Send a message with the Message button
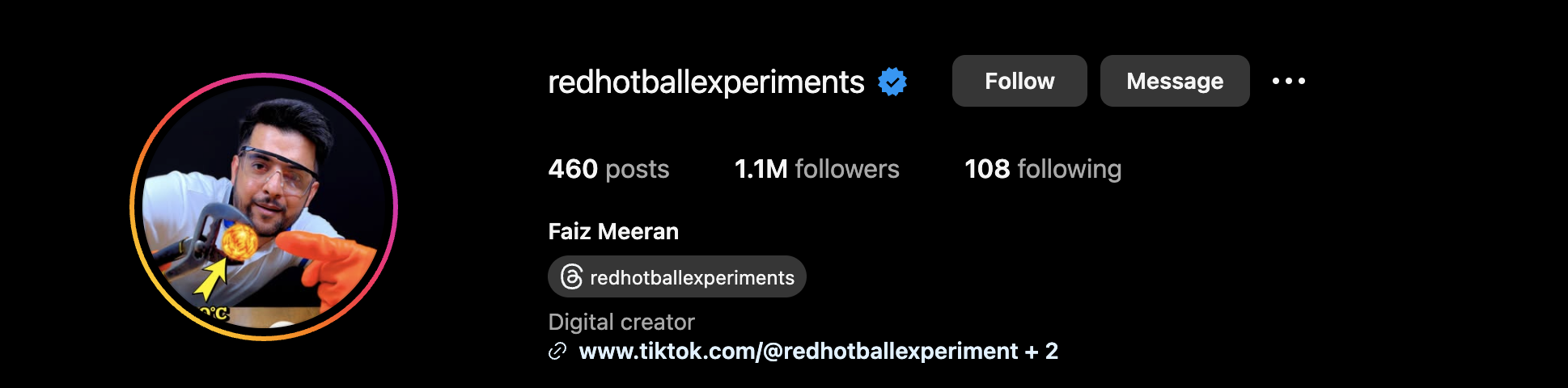 click(1175, 81)
